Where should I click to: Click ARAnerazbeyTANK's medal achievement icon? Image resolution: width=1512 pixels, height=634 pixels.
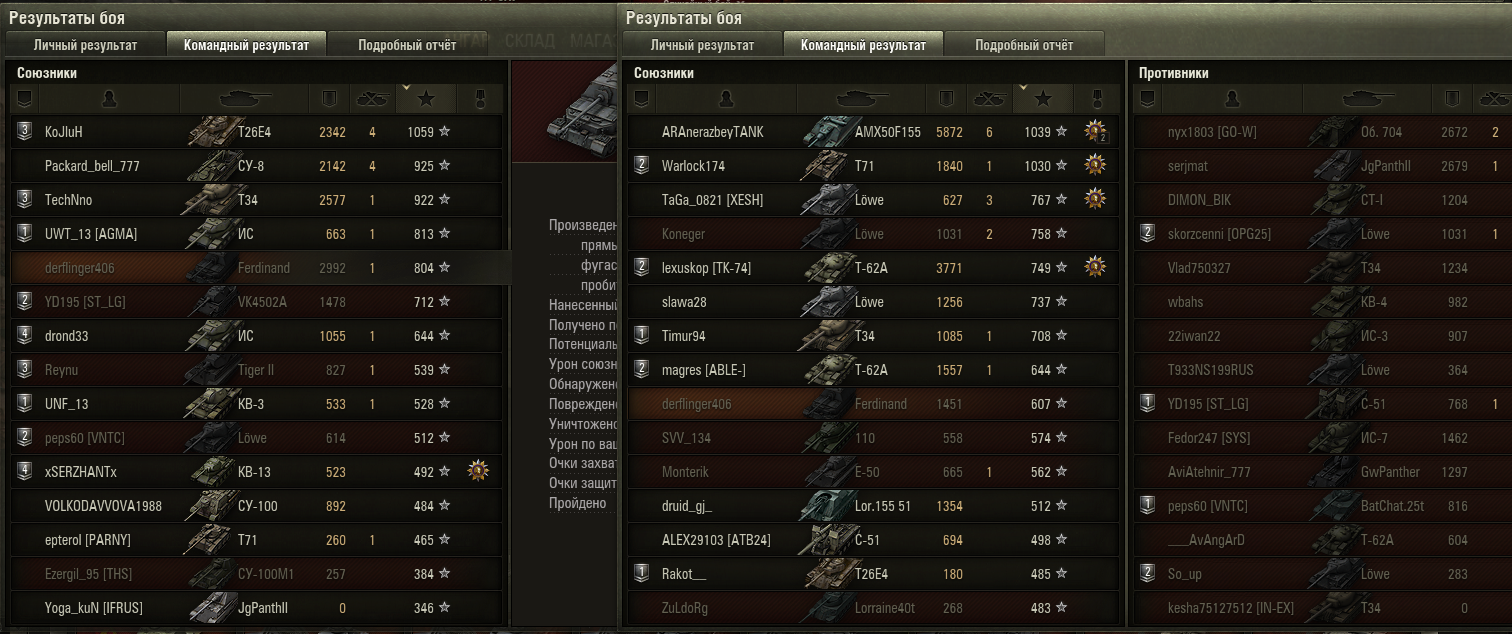[x=1097, y=132]
